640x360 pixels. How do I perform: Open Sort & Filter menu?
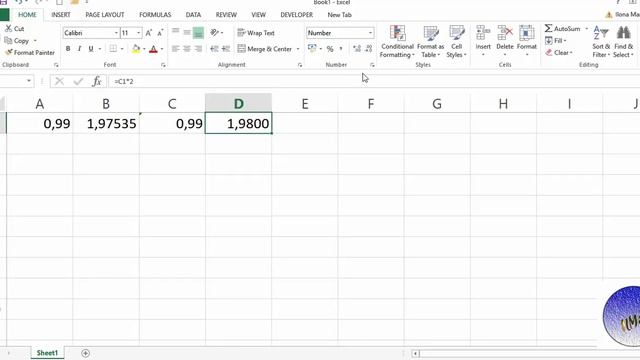coord(601,42)
